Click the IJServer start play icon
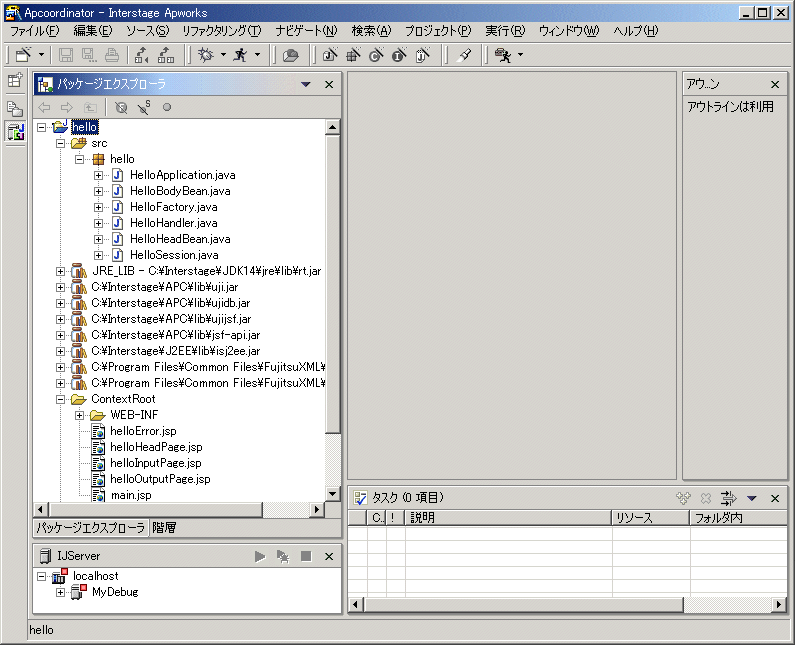Screen dimensions: 795x645 pyautogui.click(x=260, y=557)
